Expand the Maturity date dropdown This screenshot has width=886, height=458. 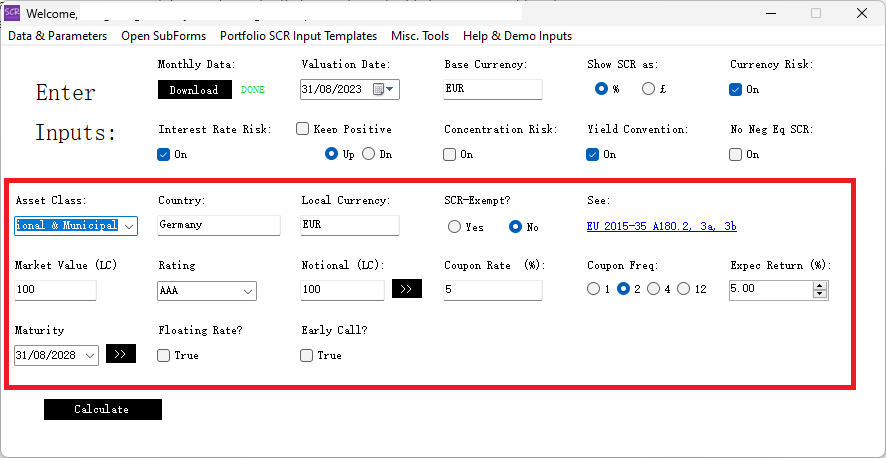click(90, 355)
